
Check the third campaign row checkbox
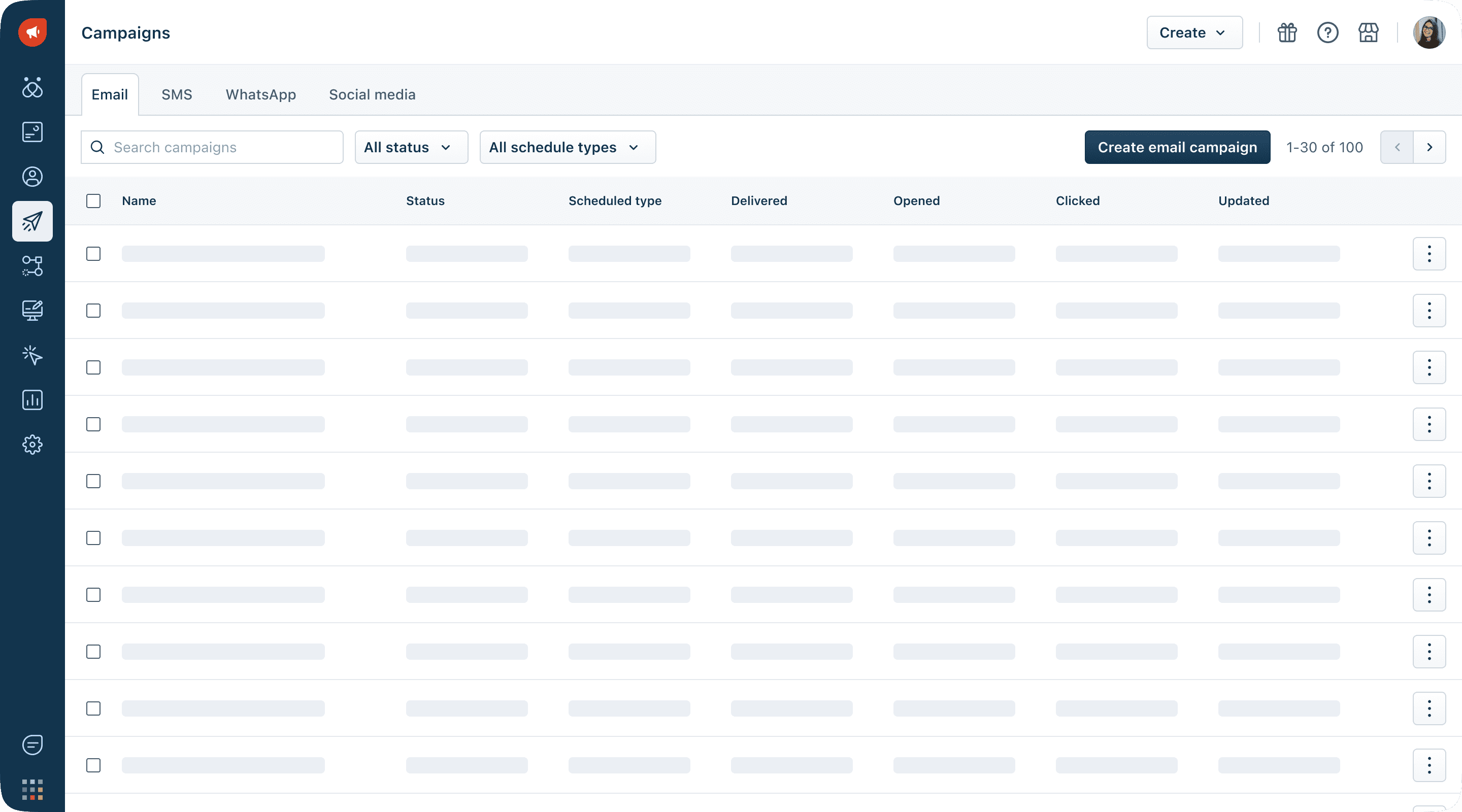(93, 367)
